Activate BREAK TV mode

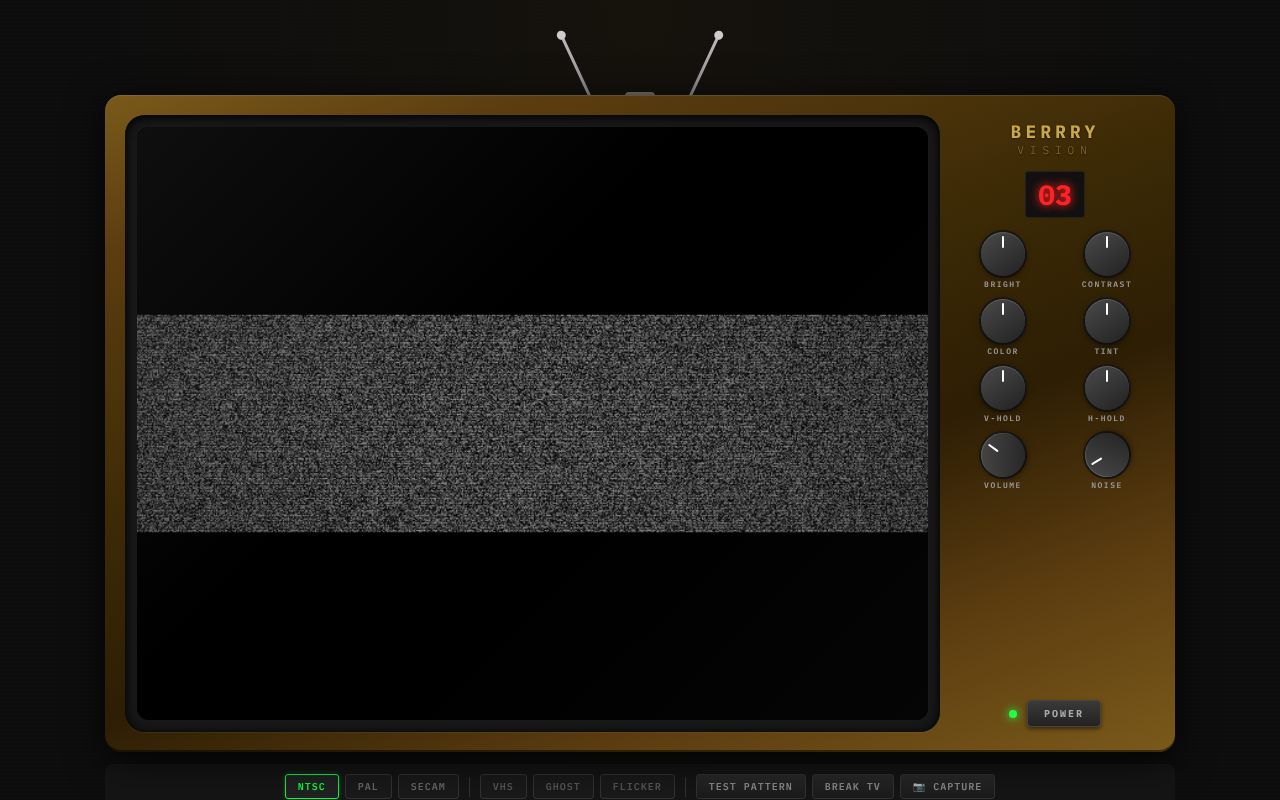(852, 786)
